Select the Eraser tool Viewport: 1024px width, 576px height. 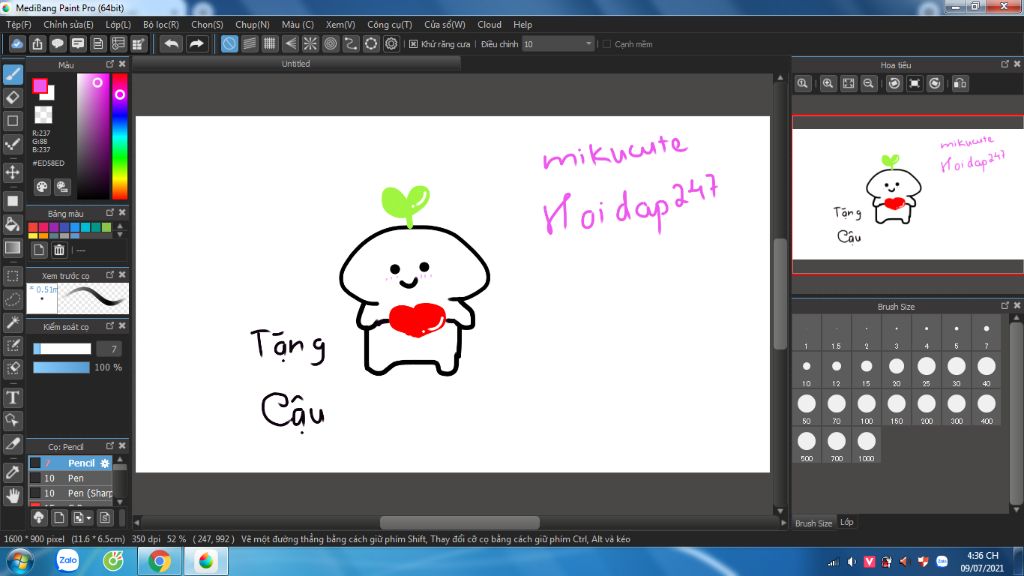pyautogui.click(x=13, y=98)
